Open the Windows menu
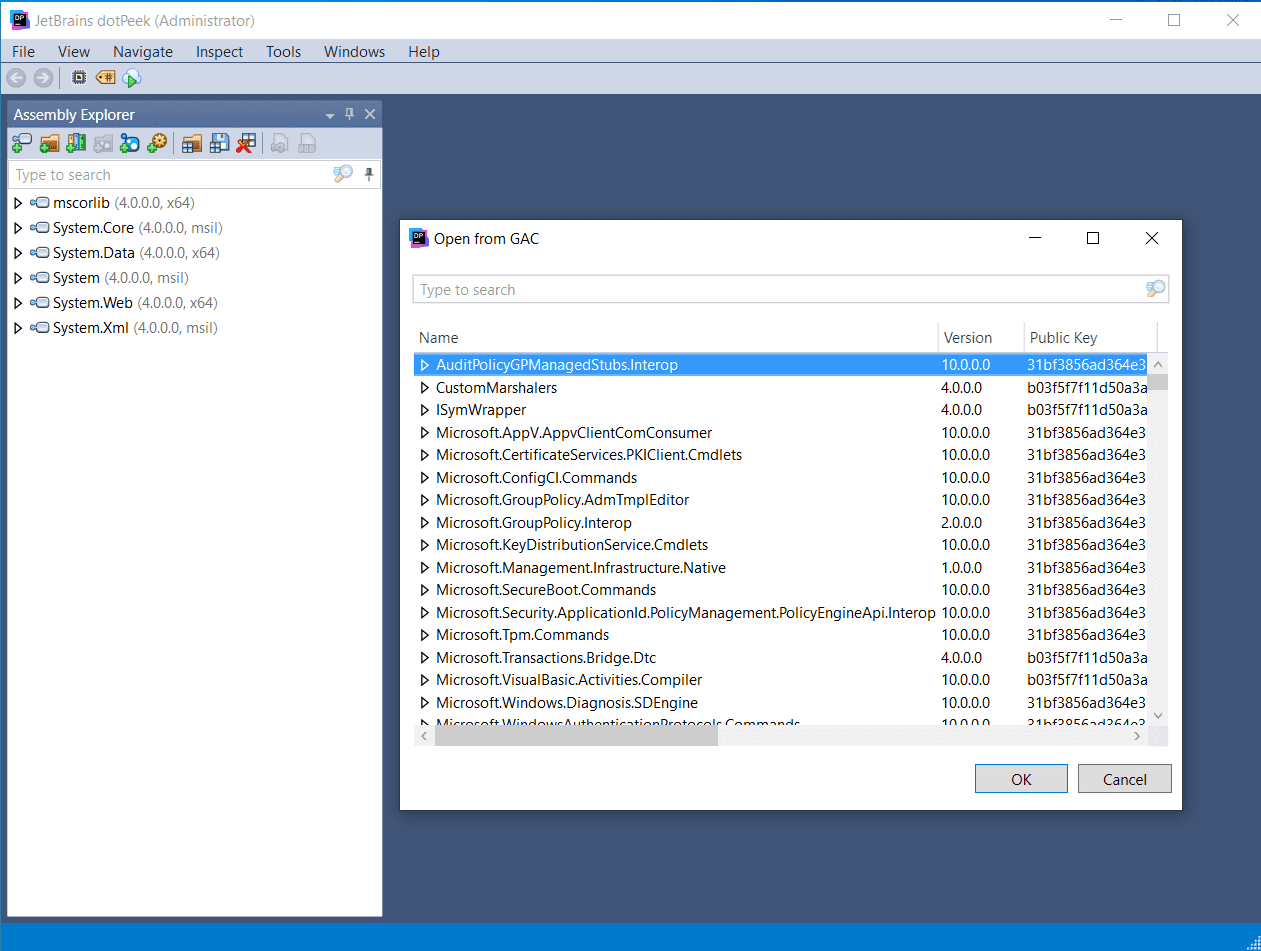This screenshot has width=1261, height=951. click(x=354, y=52)
